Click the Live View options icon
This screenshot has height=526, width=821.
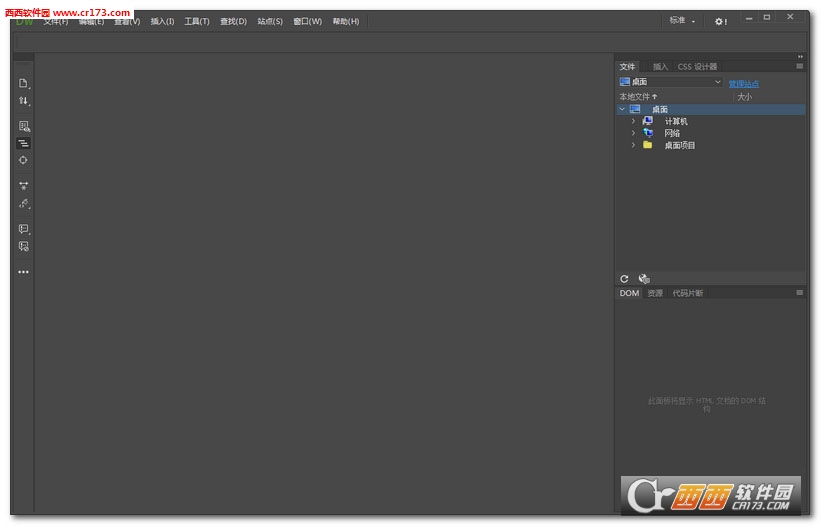point(23,126)
